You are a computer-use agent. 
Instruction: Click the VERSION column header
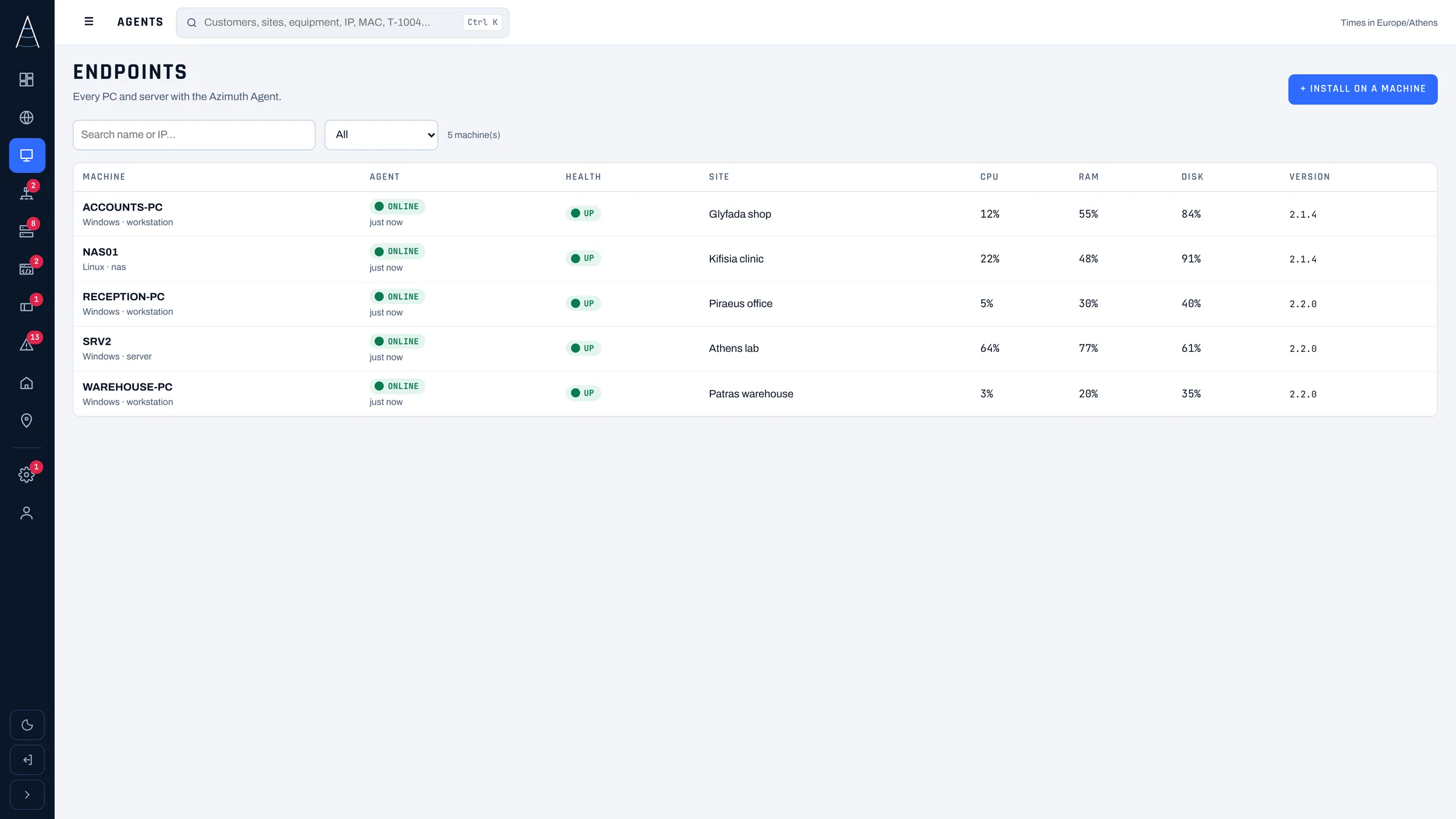pos(1309,177)
